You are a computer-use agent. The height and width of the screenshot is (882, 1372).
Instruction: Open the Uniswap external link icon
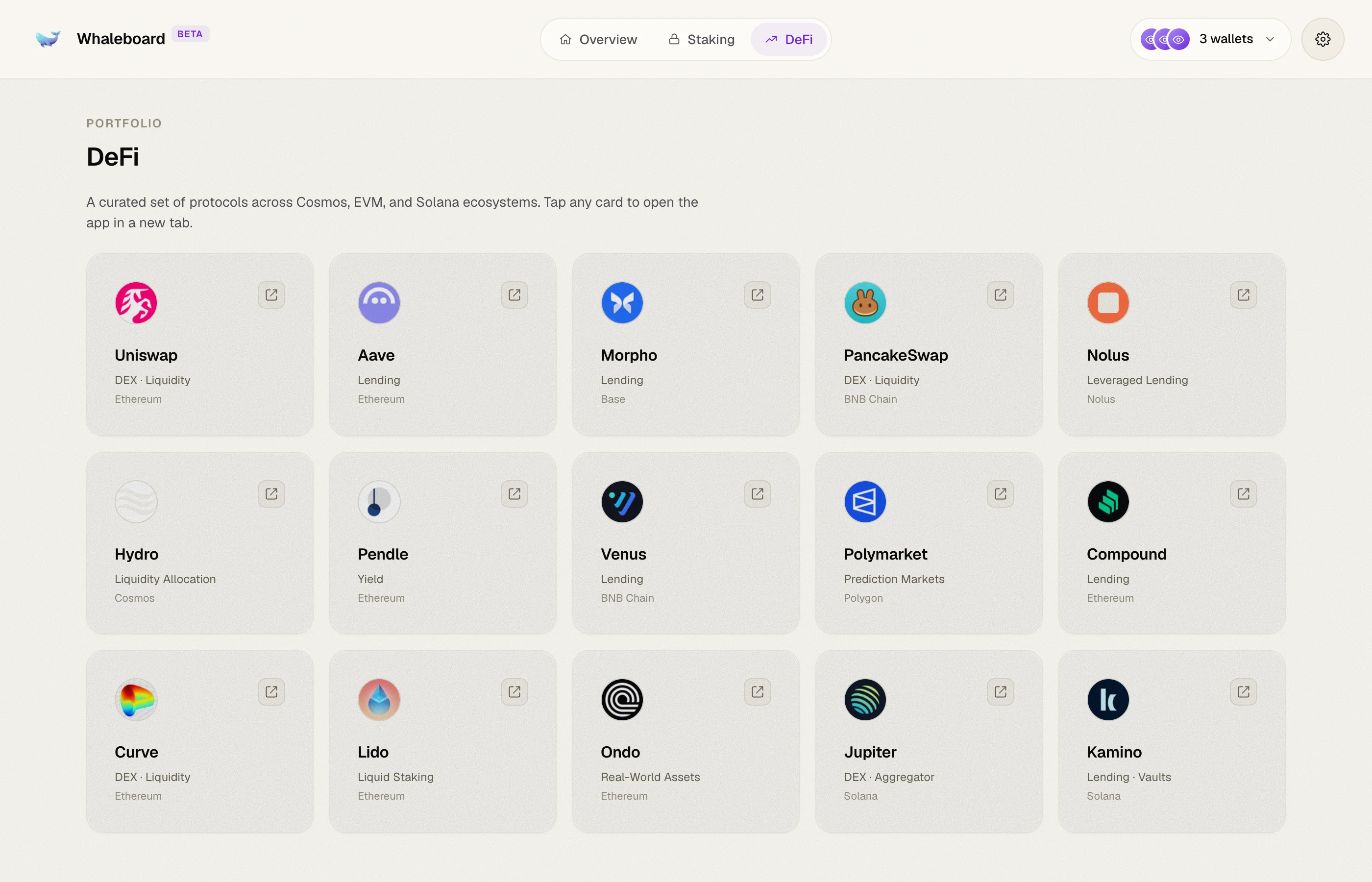[x=271, y=295]
